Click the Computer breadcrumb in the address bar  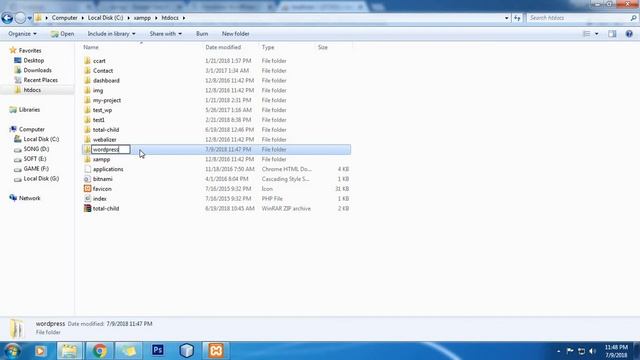64,18
